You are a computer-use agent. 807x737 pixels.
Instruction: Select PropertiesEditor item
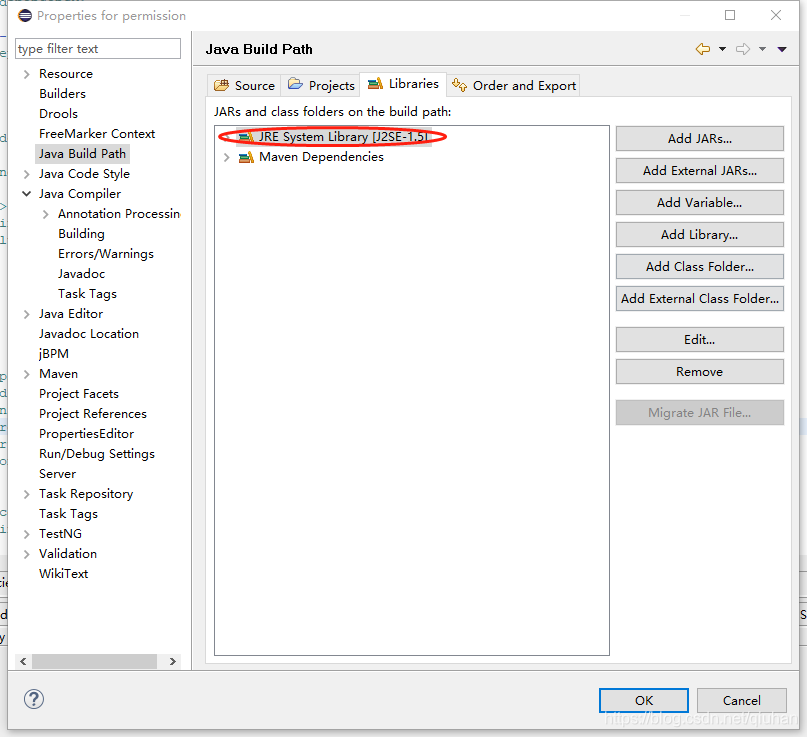[86, 434]
